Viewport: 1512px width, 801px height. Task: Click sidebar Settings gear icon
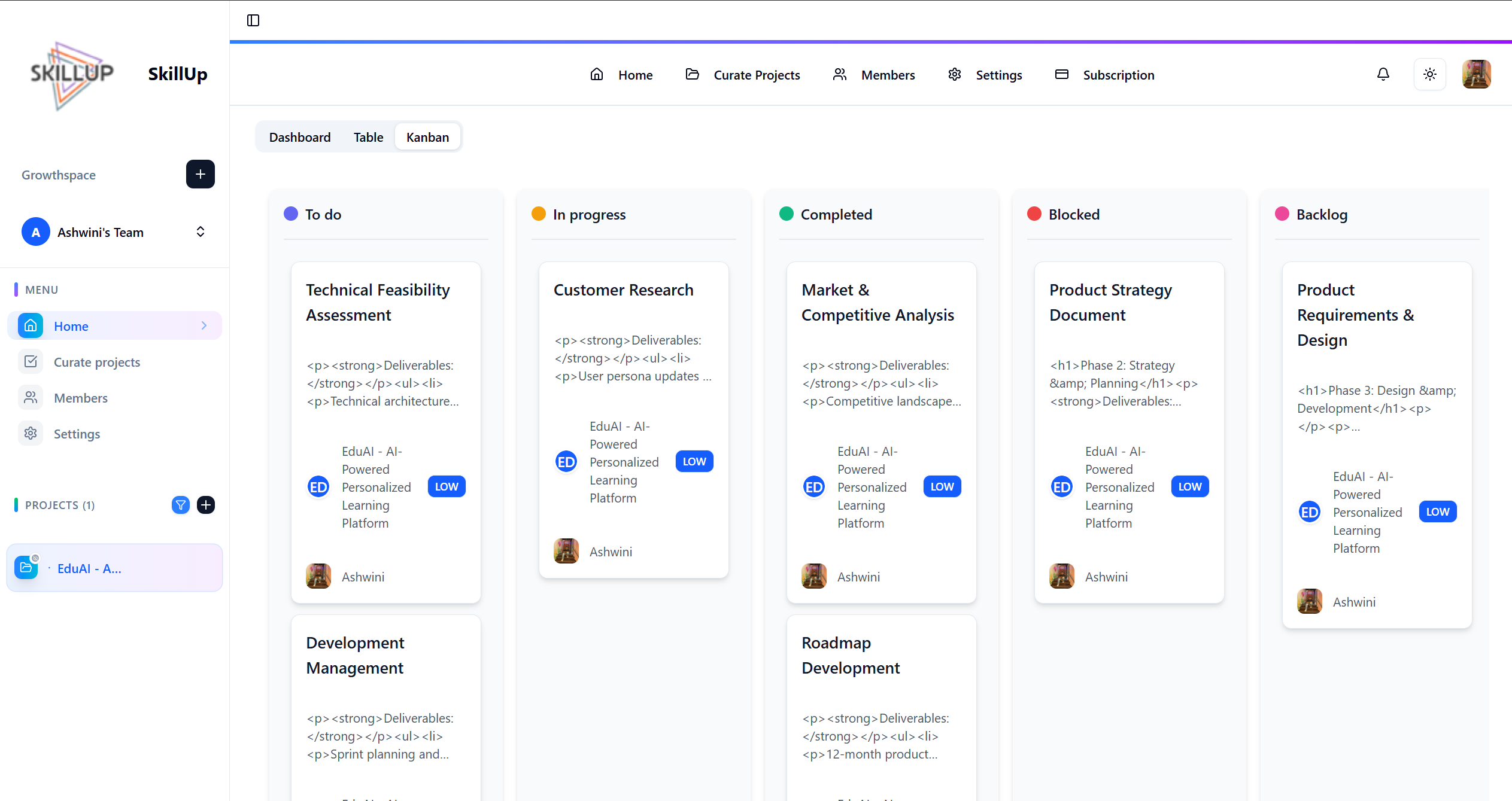click(x=31, y=433)
